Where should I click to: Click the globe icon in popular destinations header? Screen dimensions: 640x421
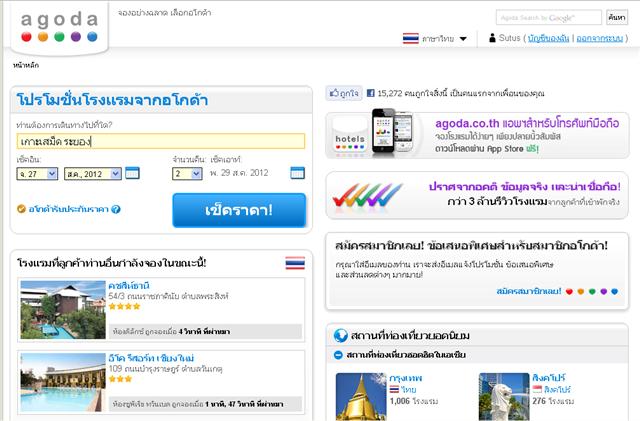pos(340,336)
